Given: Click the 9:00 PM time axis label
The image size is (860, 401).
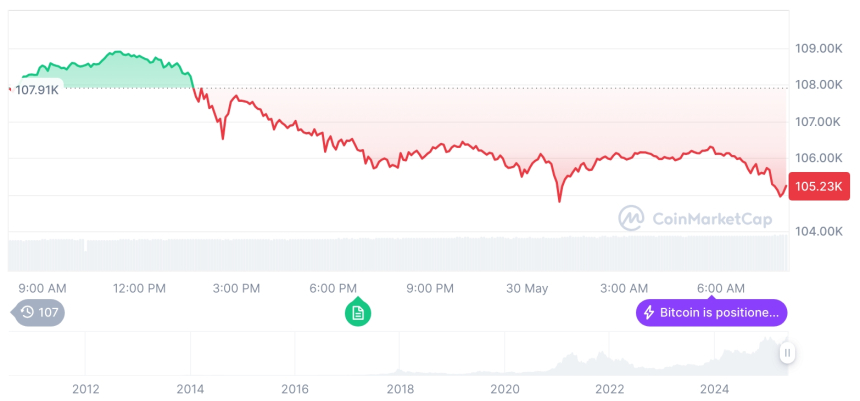Looking at the screenshot, I should coord(430,288).
